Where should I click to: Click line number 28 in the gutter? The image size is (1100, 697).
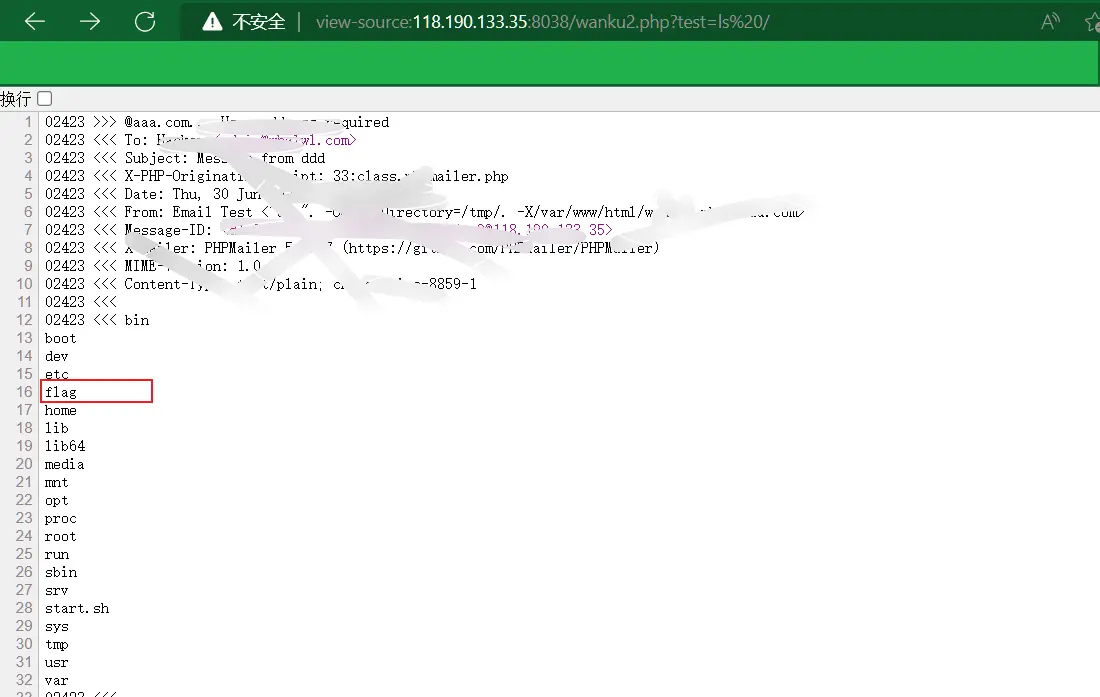click(x=25, y=608)
